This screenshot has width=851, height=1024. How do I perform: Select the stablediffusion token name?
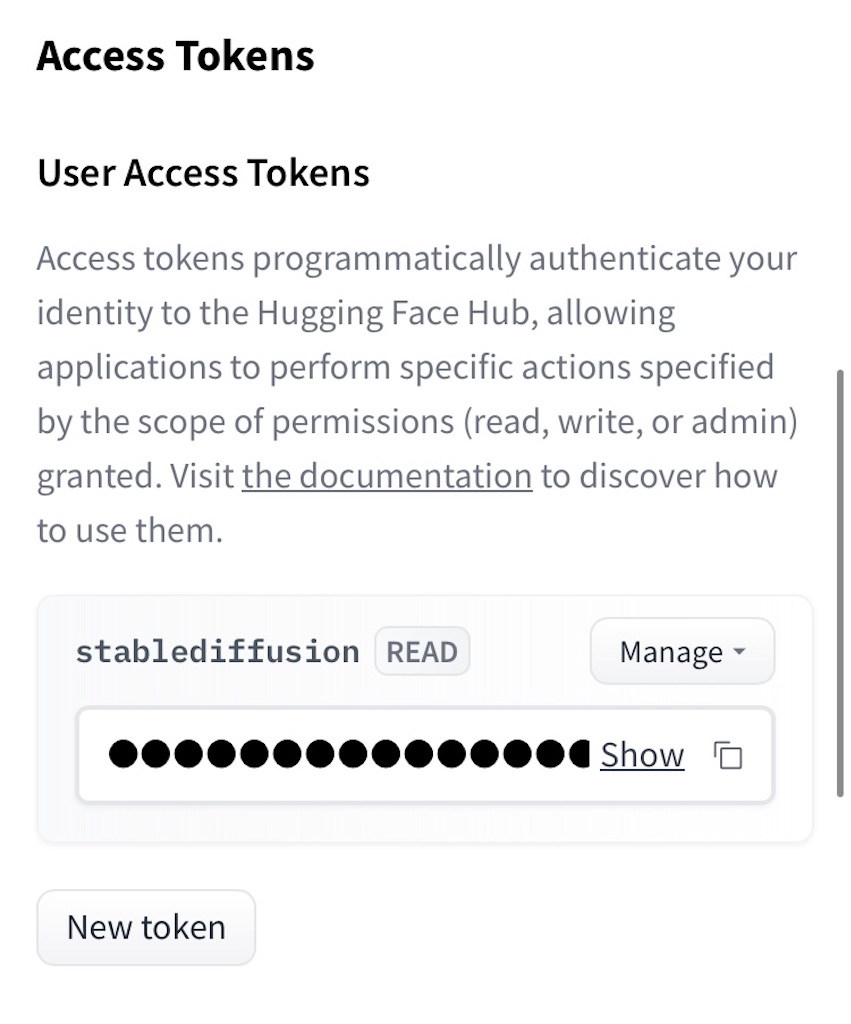(217, 652)
